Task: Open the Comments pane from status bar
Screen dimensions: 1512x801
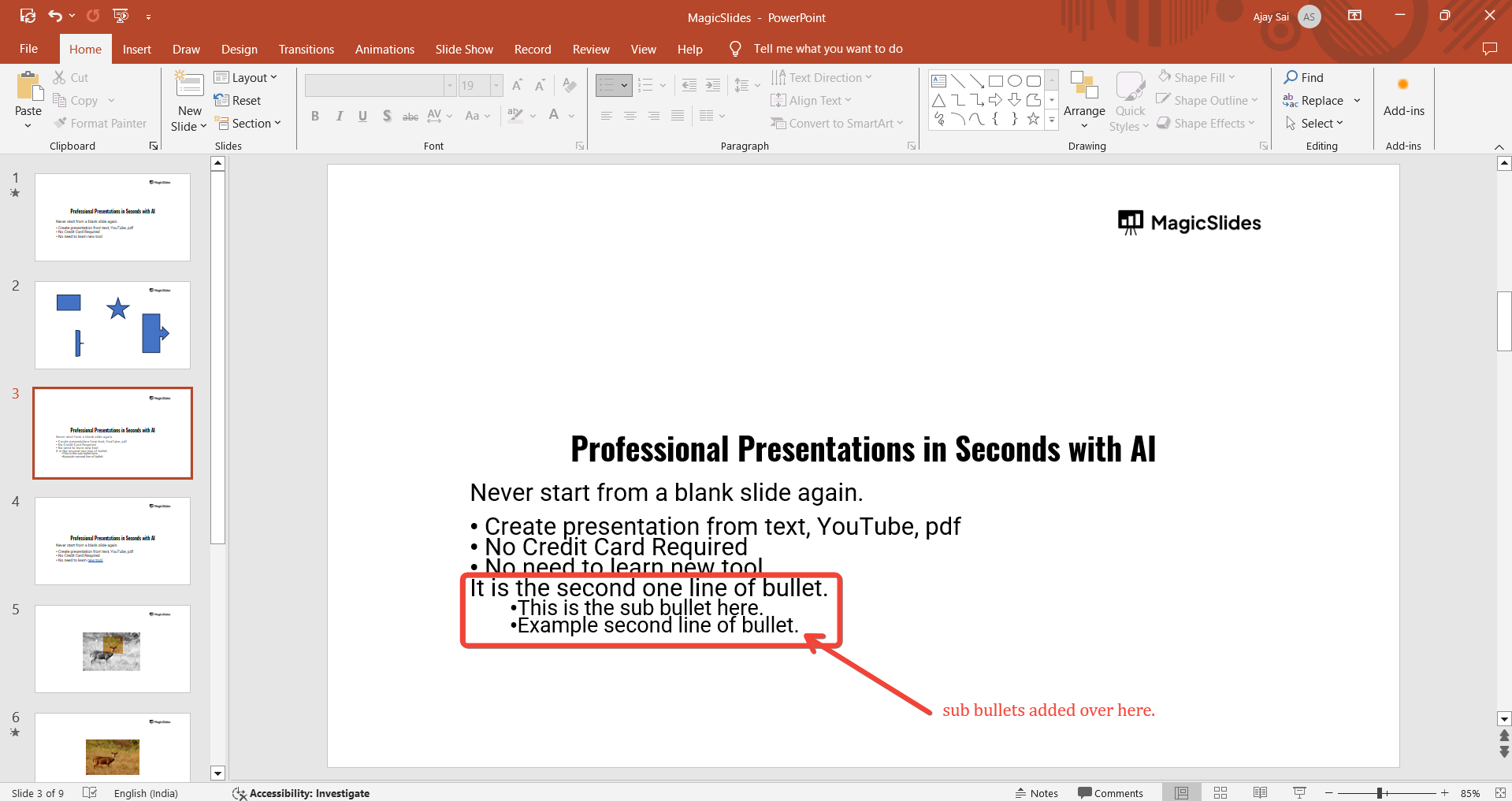Action: (1110, 793)
